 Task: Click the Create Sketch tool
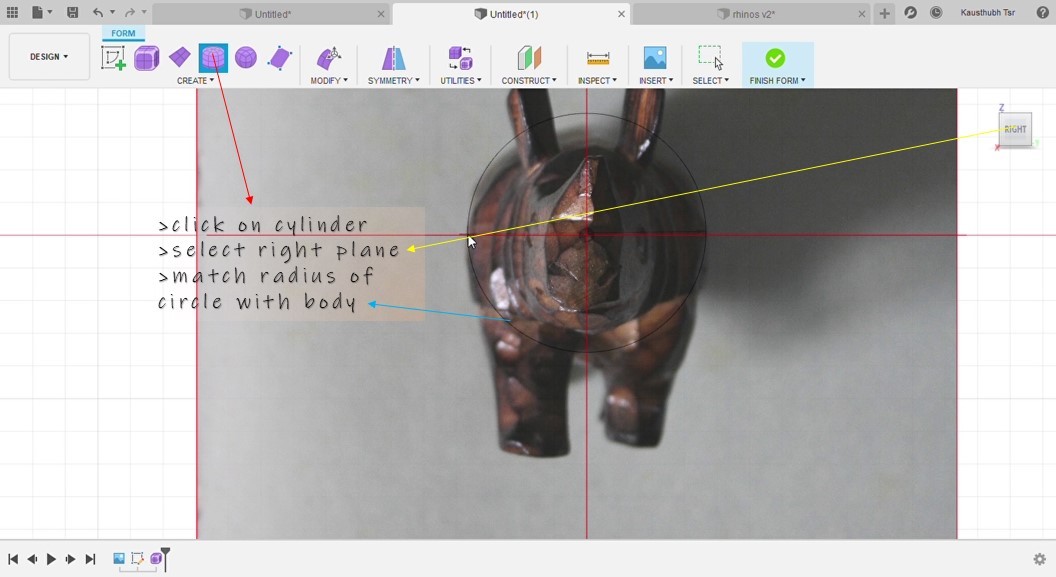click(113, 58)
